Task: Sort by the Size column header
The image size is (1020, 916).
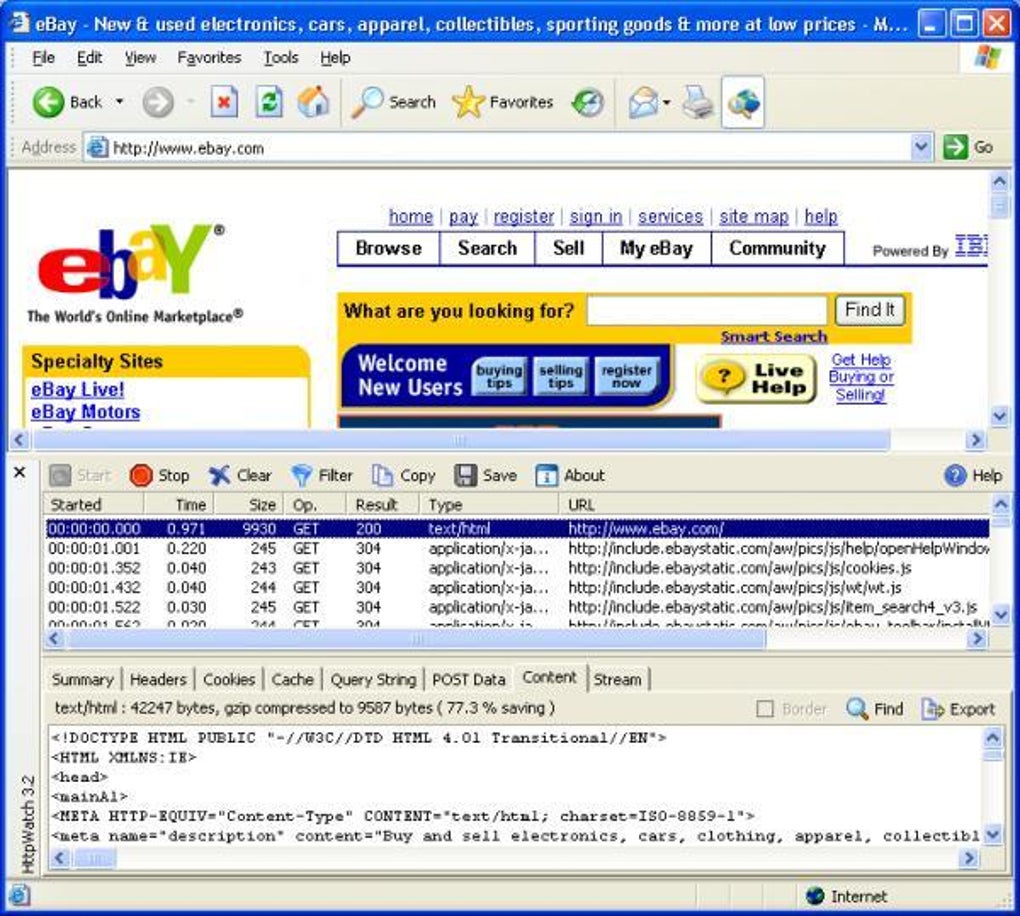Action: [x=249, y=505]
